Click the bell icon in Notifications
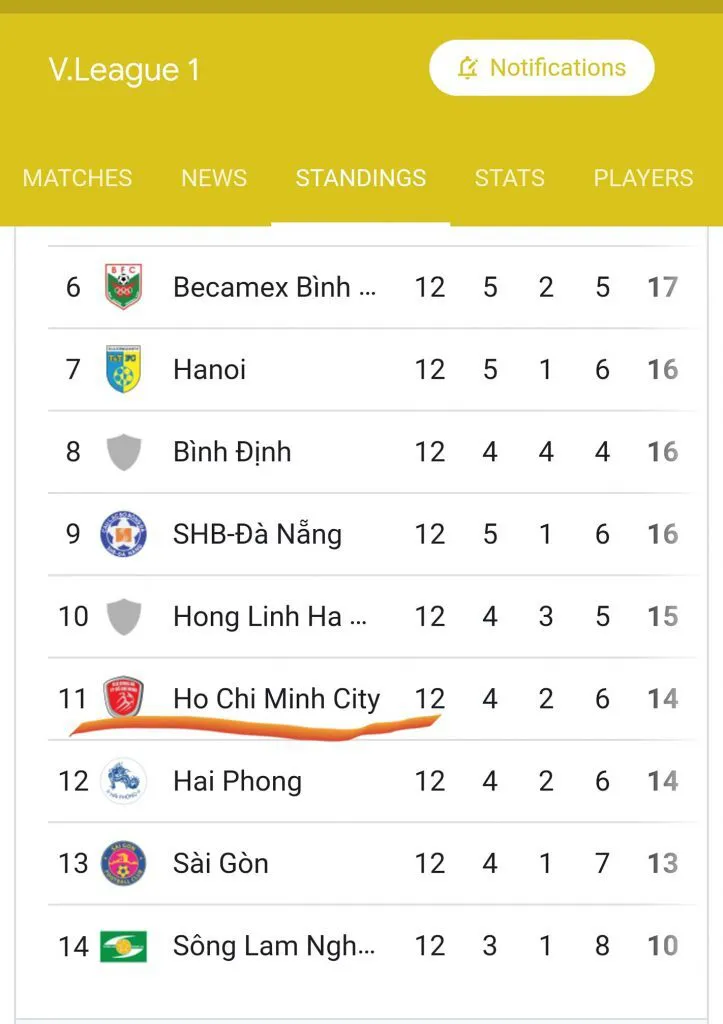Screen dimensions: 723x1024 pyautogui.click(x=467, y=68)
